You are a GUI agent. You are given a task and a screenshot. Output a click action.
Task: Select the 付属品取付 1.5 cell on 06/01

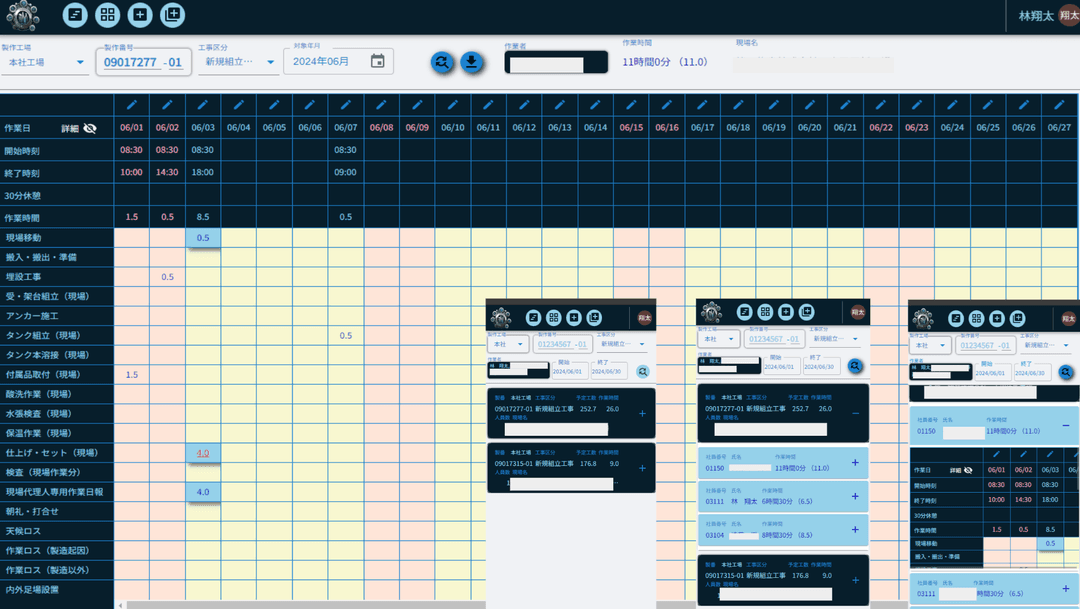point(132,375)
